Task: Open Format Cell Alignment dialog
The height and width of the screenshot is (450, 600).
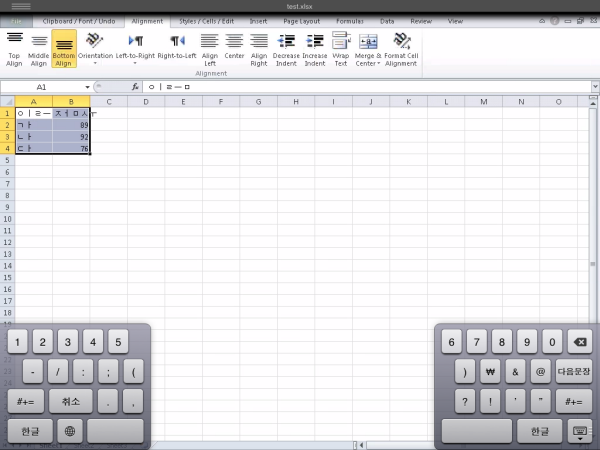Action: click(401, 49)
